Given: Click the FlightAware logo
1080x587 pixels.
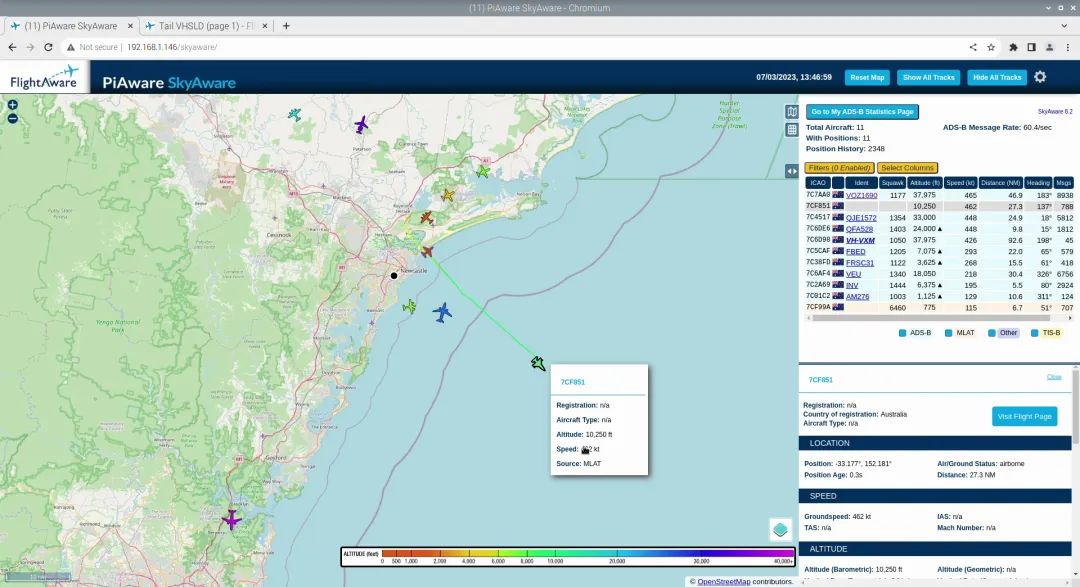Looking at the screenshot, I should point(44,77).
